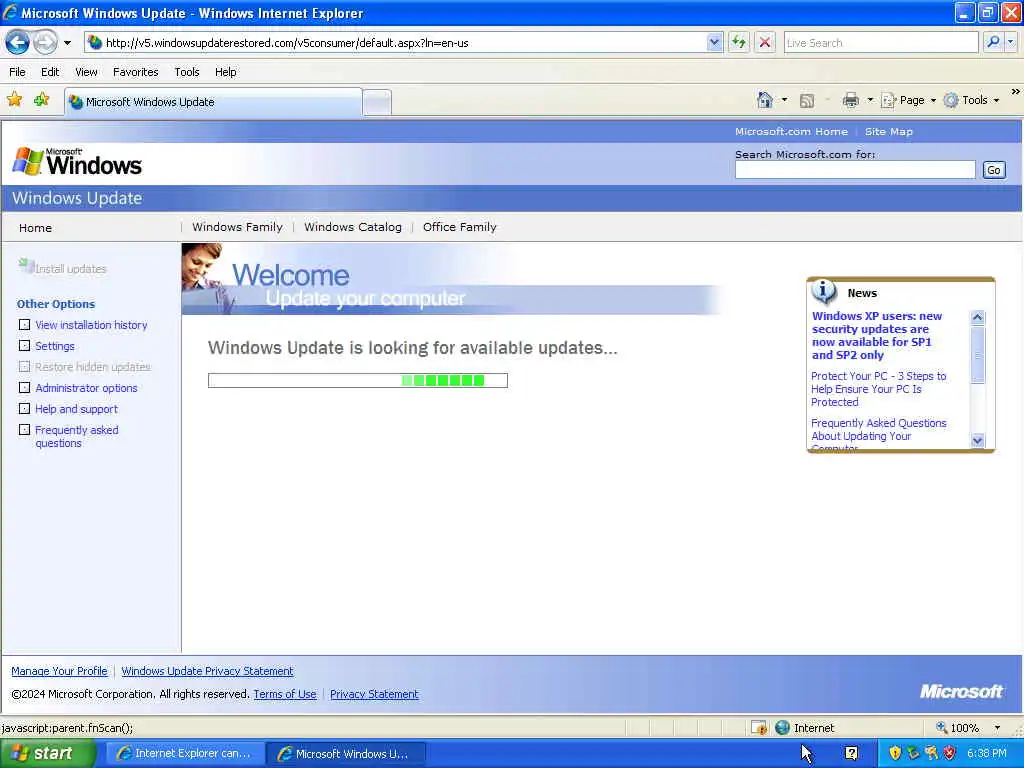Click box icon beside Administrator options

pyautogui.click(x=24, y=387)
